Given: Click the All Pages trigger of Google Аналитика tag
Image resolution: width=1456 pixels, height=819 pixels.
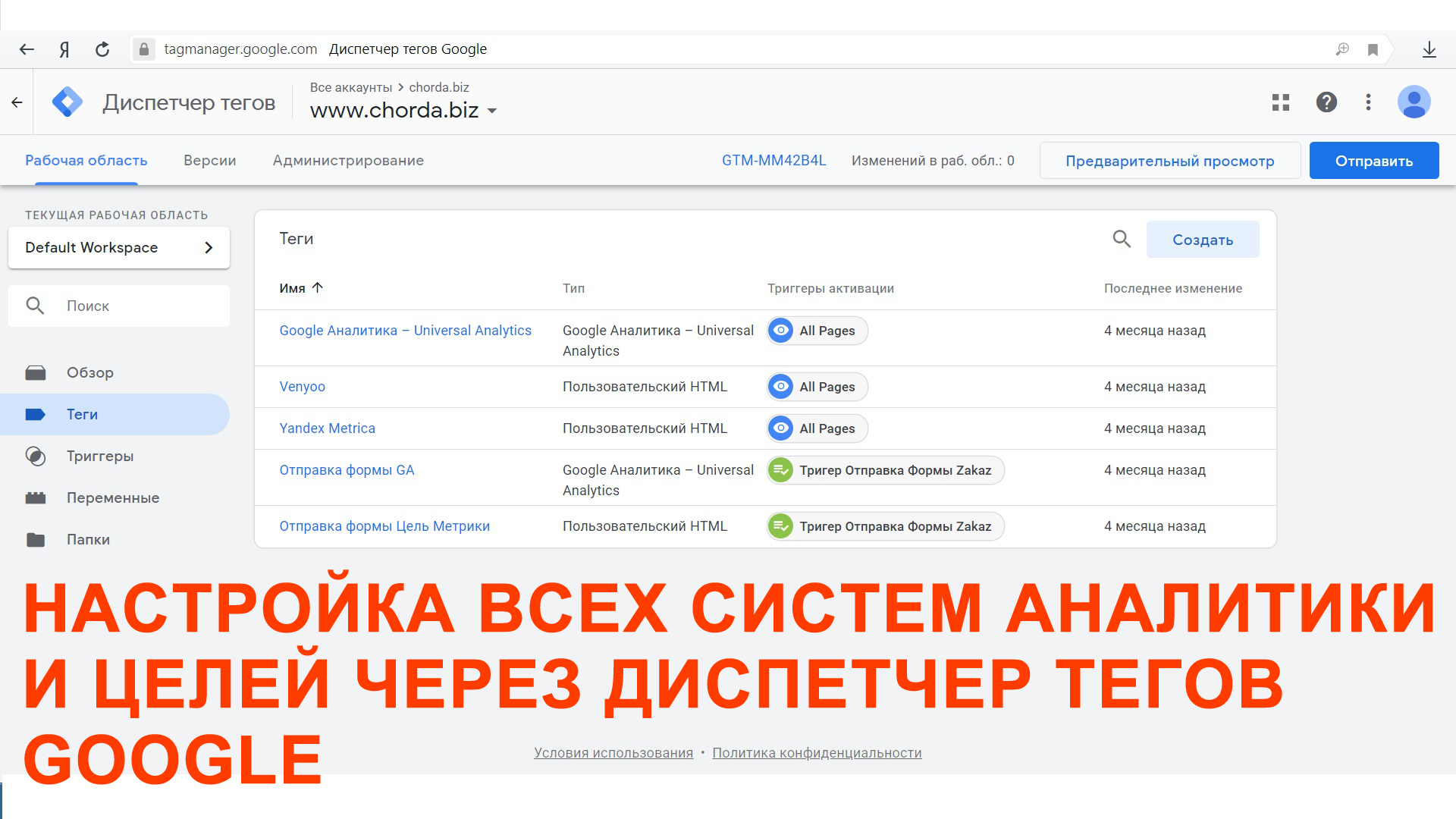Looking at the screenshot, I should [x=817, y=331].
